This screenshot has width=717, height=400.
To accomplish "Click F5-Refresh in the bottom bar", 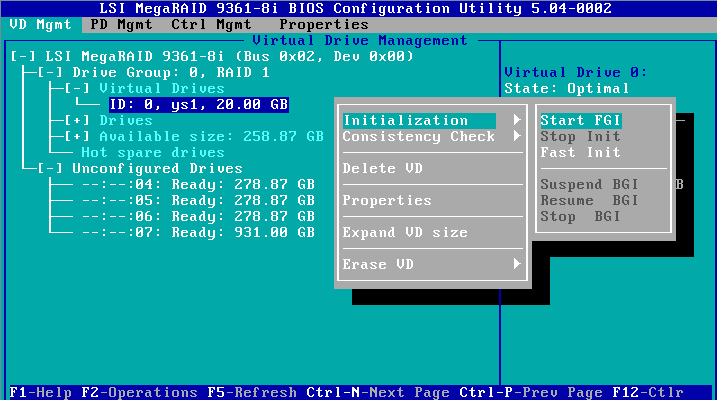I will pyautogui.click(x=251, y=393).
